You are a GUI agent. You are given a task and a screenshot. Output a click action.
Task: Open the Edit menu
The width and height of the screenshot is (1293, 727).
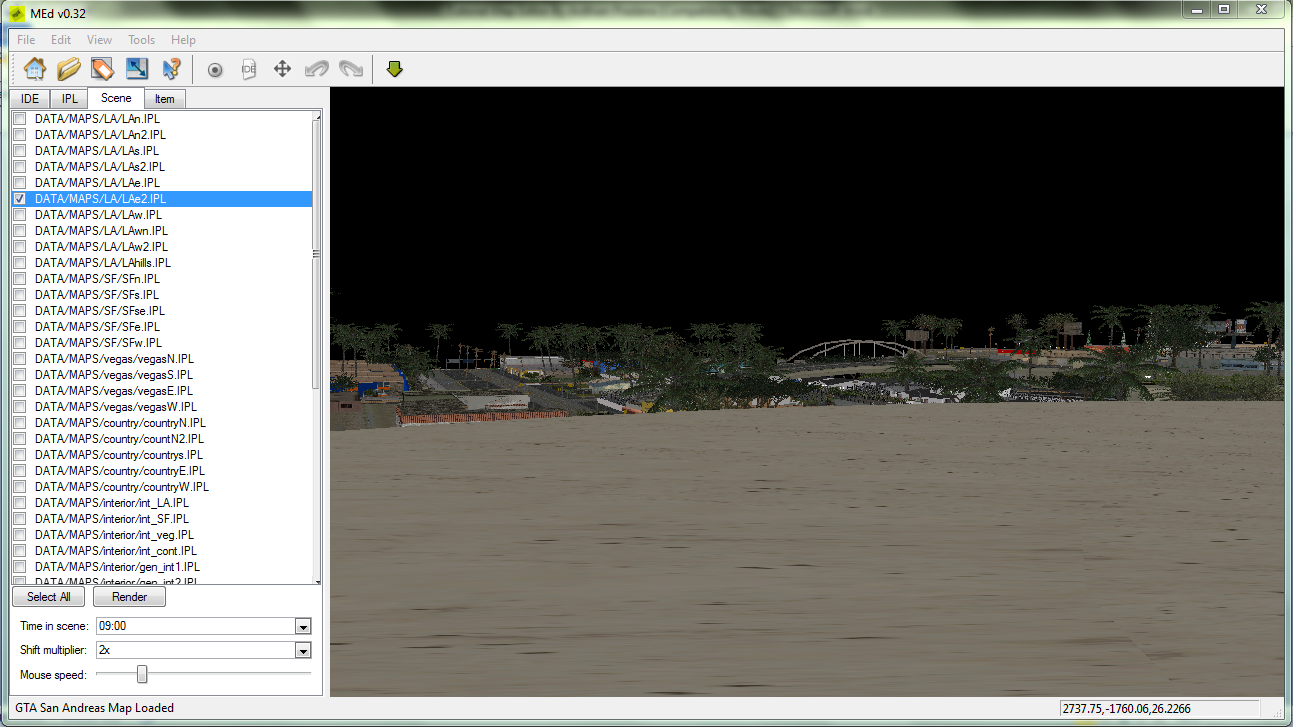tap(61, 40)
